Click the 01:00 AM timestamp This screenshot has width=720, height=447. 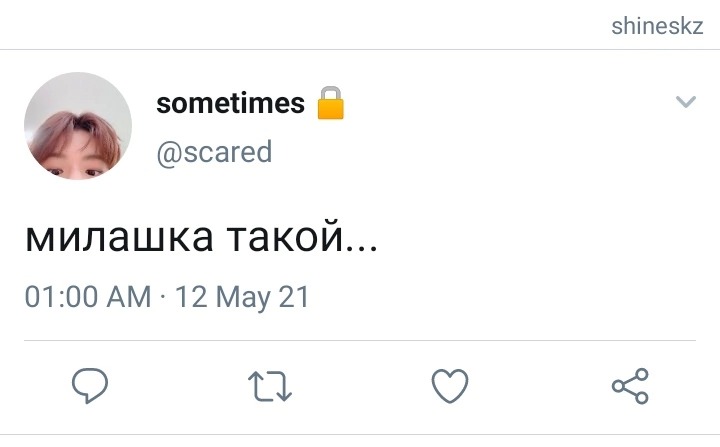(88, 296)
